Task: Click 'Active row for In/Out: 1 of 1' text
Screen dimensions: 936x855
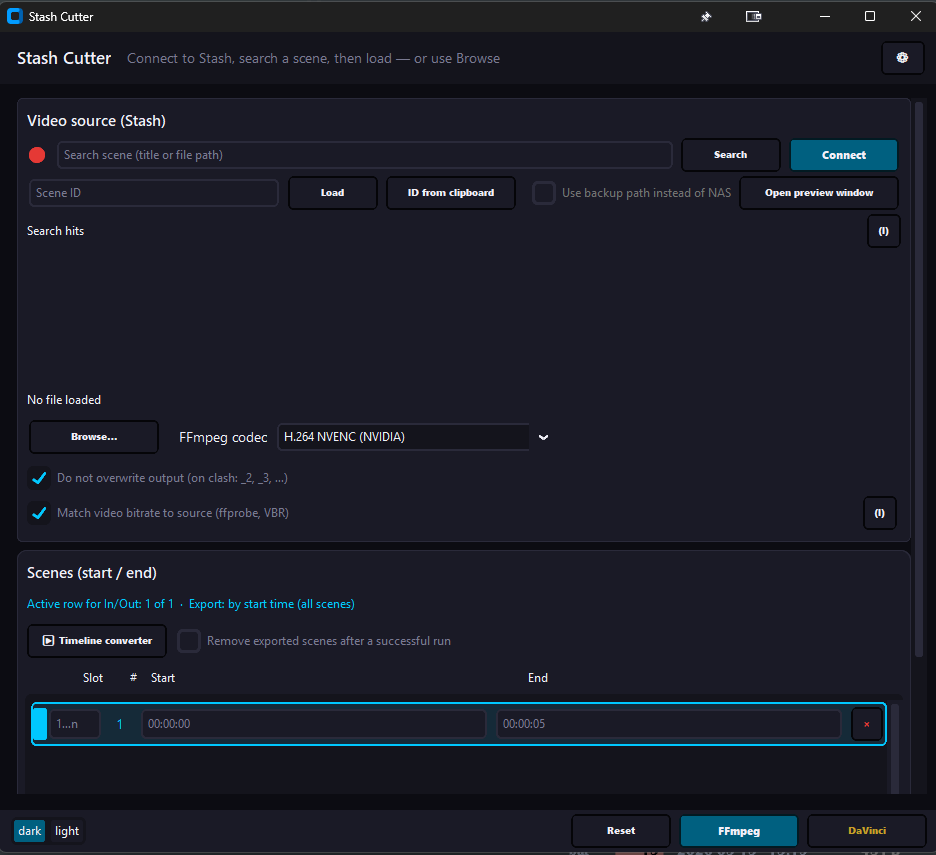Action: tap(100, 604)
